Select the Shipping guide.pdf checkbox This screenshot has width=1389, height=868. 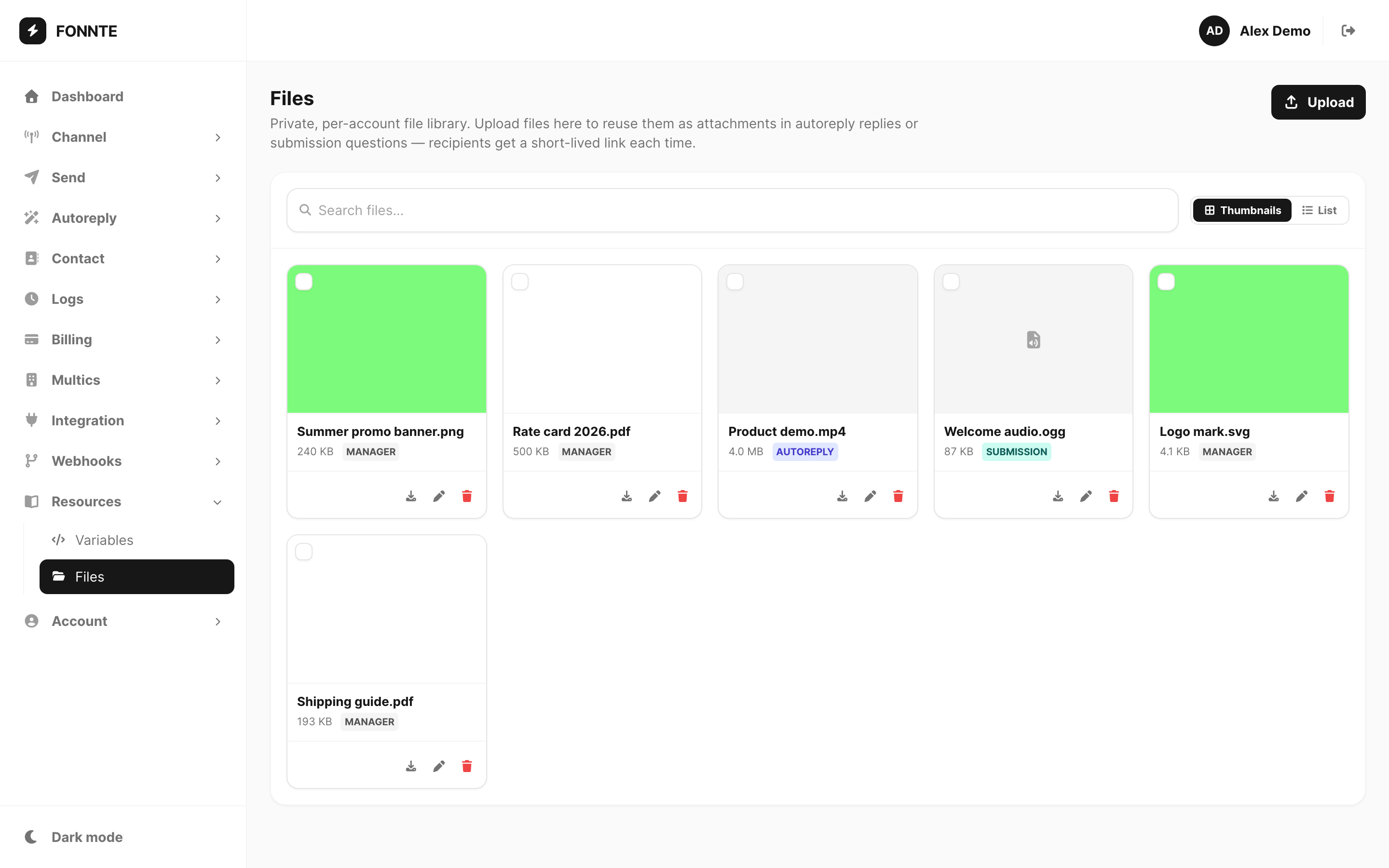coord(304,552)
